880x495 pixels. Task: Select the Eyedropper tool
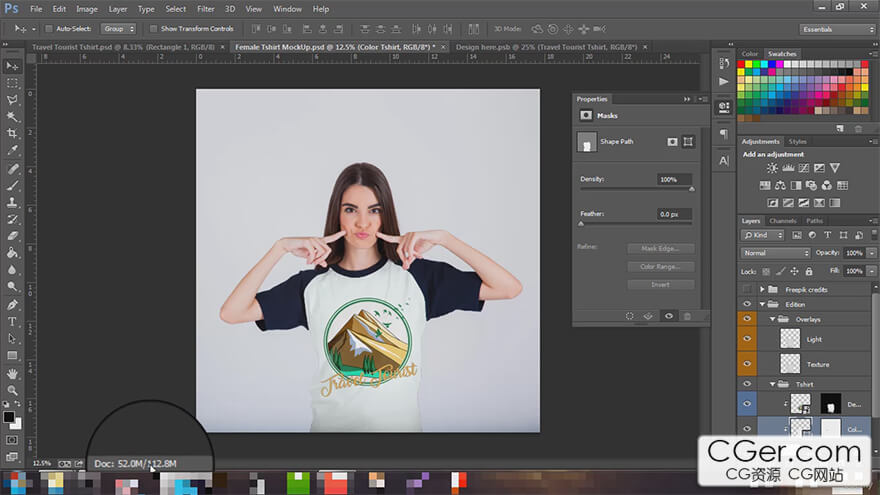[12, 150]
